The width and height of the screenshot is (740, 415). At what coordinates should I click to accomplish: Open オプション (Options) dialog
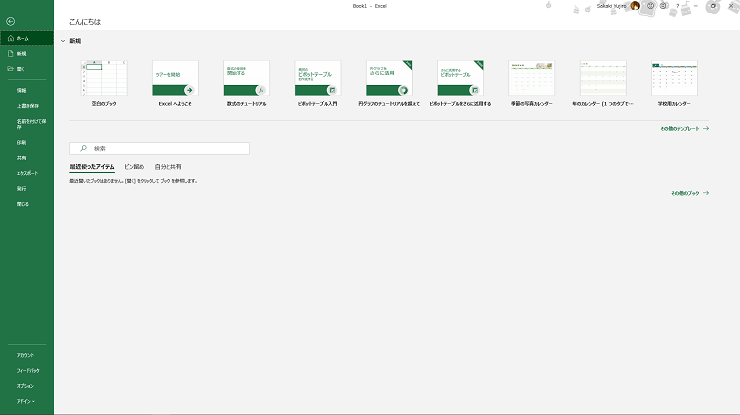pos(27,386)
